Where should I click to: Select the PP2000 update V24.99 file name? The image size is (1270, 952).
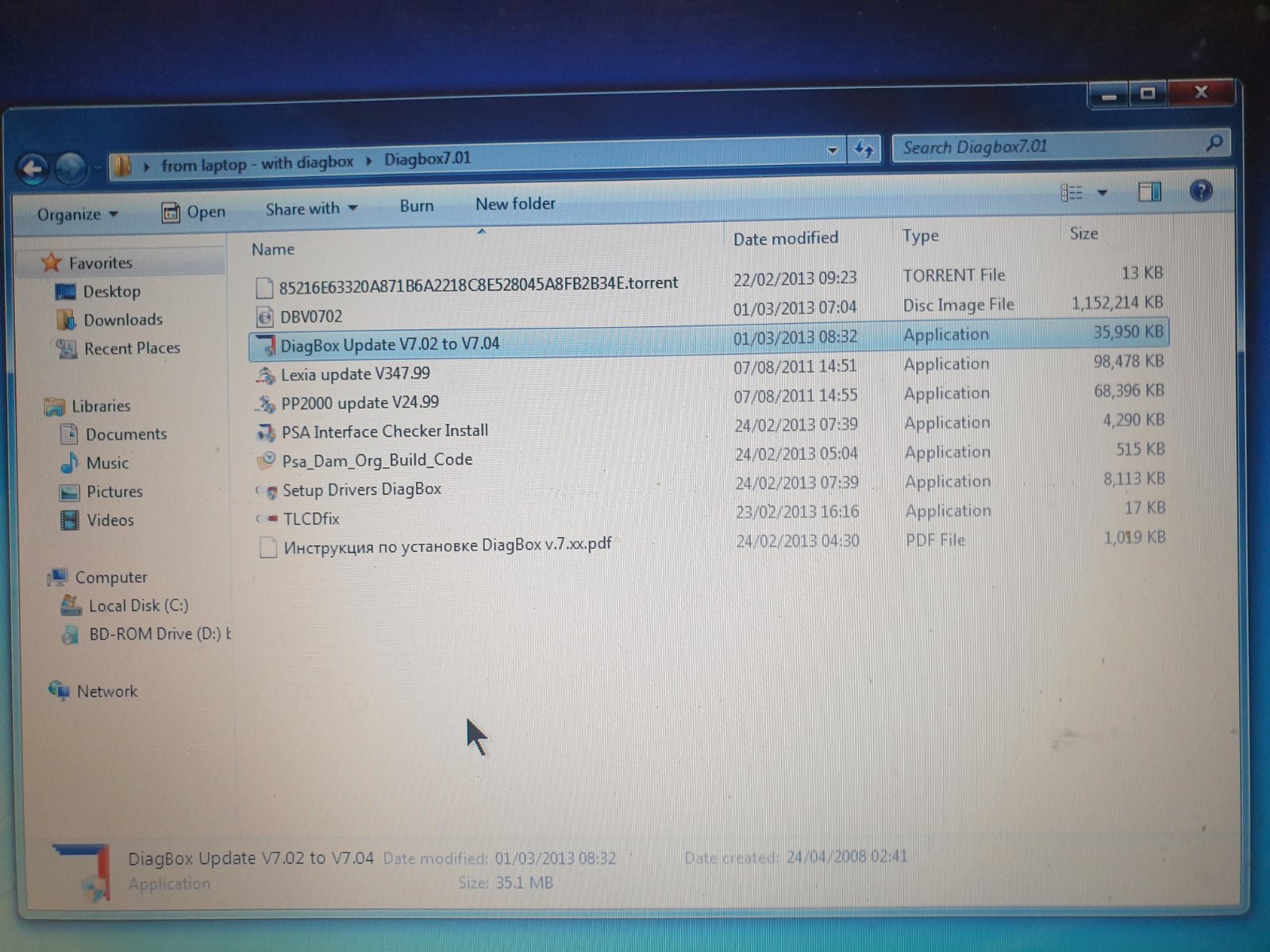coord(360,403)
